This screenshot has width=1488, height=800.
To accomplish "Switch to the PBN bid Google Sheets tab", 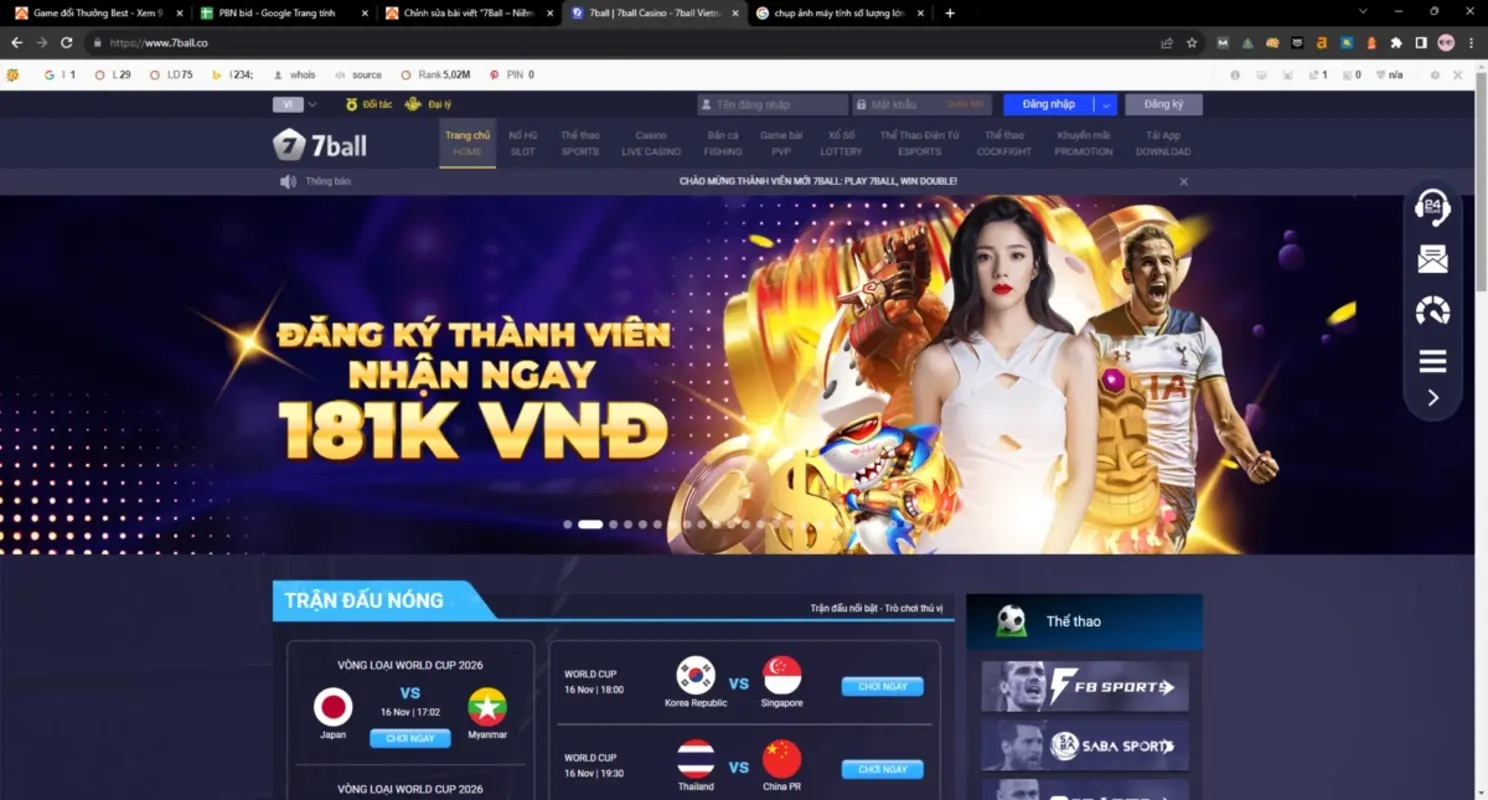I will 277,13.
